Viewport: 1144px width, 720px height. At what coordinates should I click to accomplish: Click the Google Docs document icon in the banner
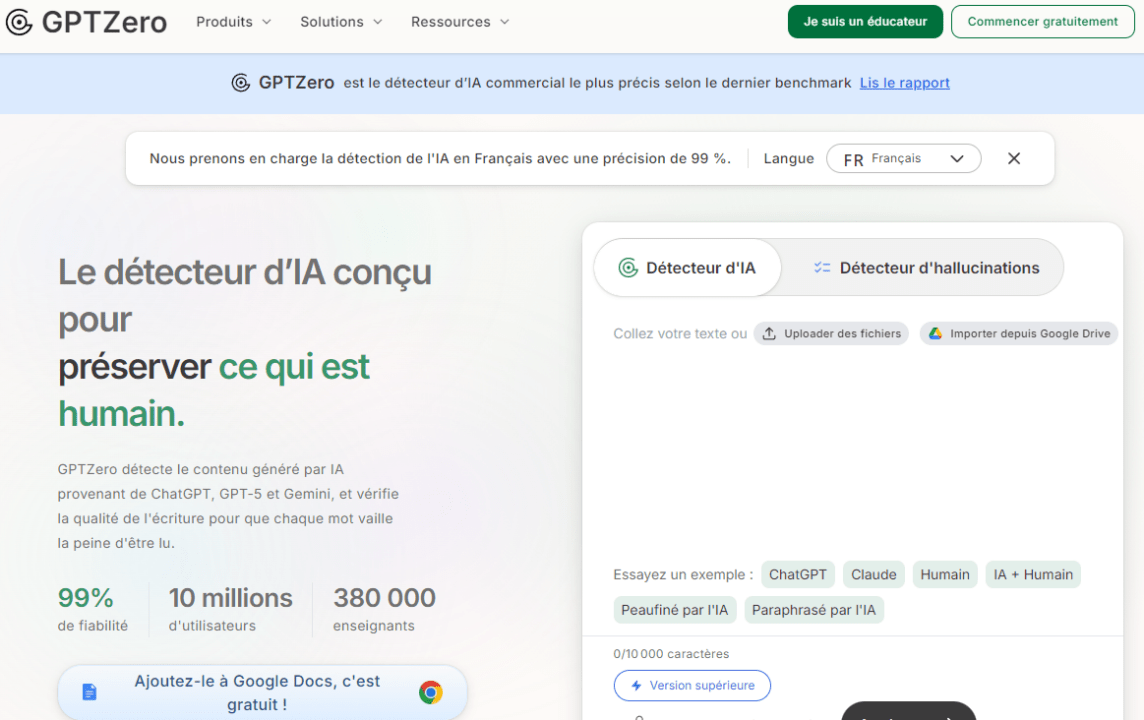90,691
